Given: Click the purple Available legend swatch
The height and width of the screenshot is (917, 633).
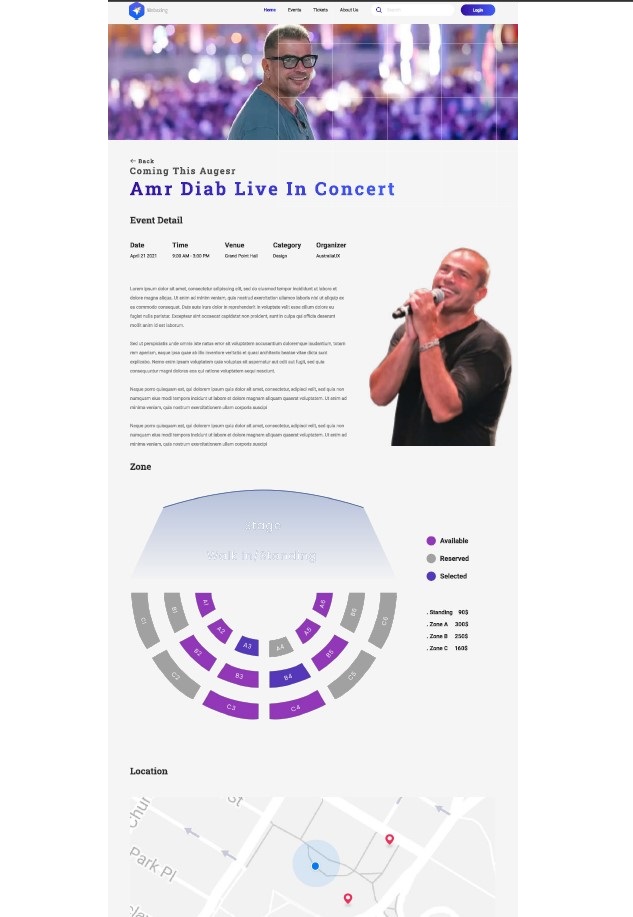Looking at the screenshot, I should coord(432,541).
